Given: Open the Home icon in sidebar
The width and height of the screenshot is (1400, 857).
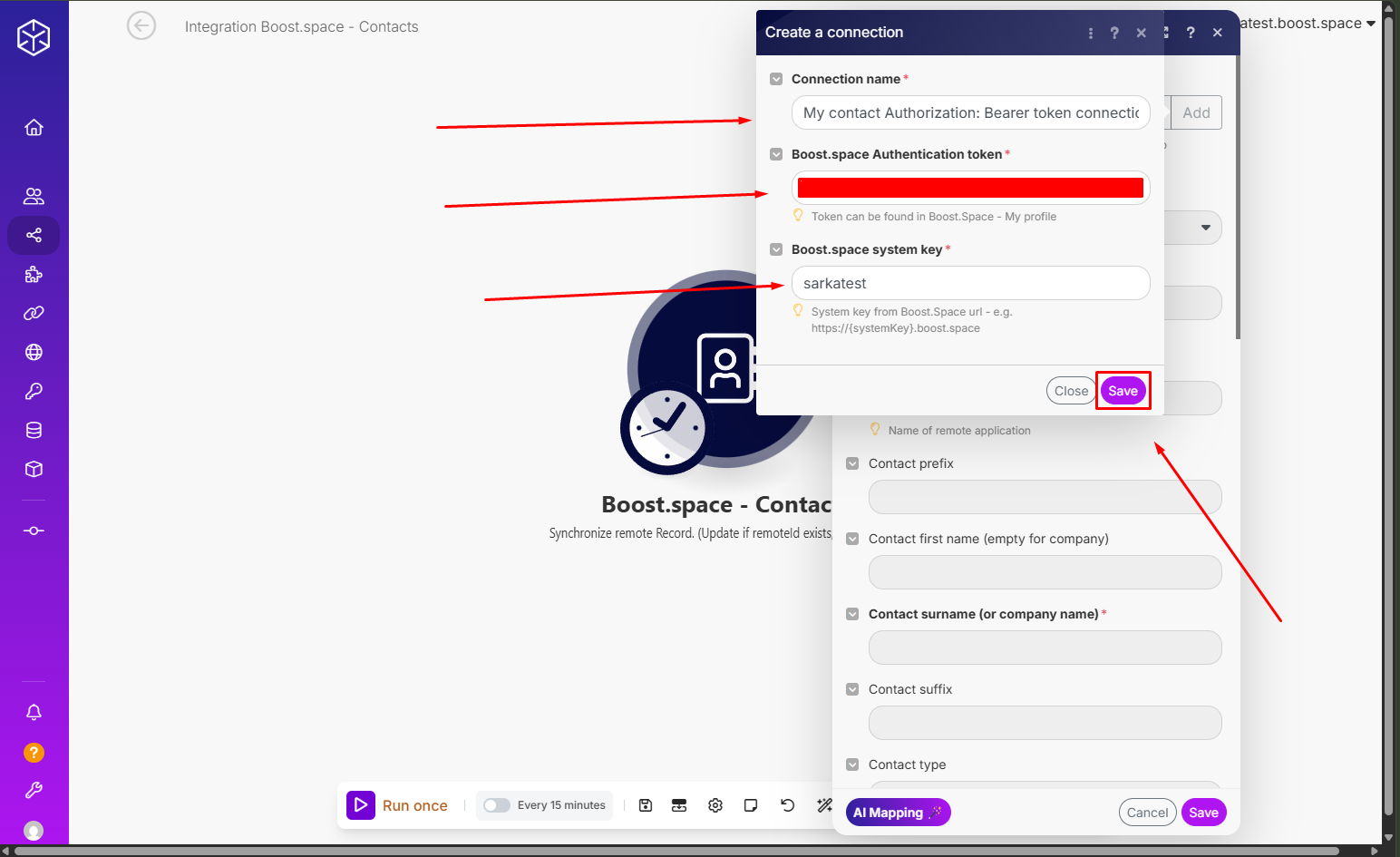Looking at the screenshot, I should pyautogui.click(x=34, y=128).
